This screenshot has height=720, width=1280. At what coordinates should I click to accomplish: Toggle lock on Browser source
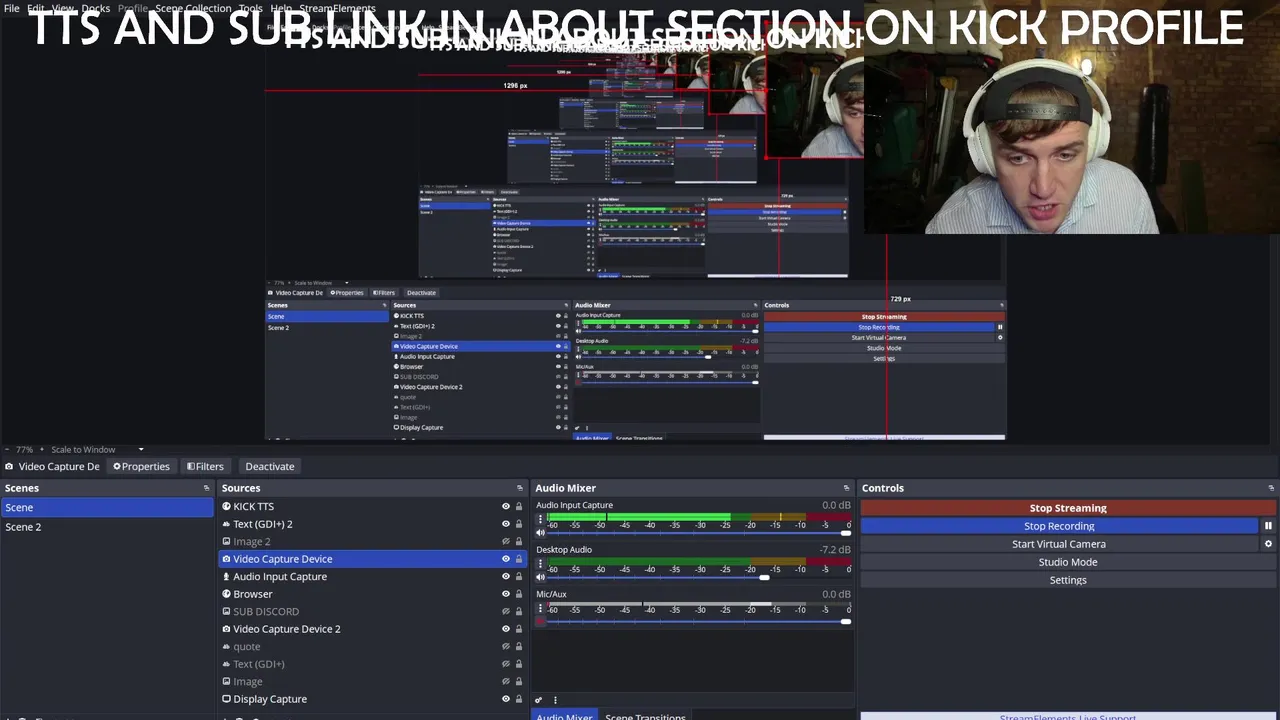[518, 594]
